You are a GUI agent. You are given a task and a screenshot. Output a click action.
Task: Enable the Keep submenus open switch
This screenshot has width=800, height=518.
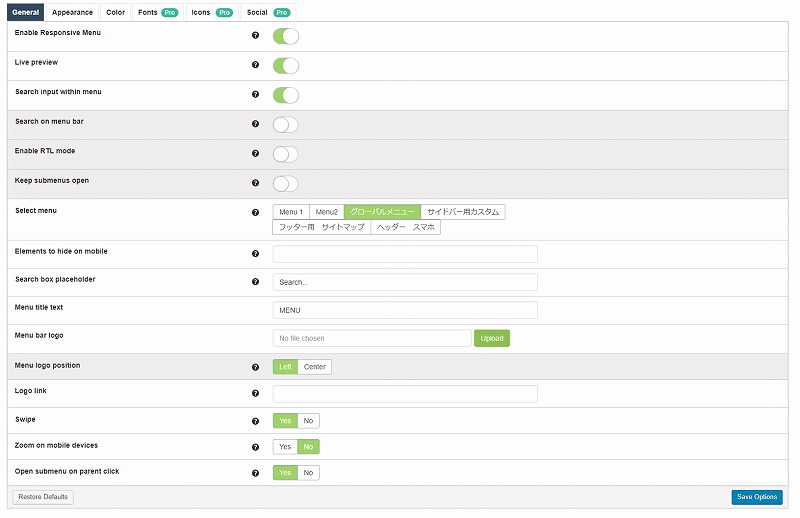[x=286, y=183]
